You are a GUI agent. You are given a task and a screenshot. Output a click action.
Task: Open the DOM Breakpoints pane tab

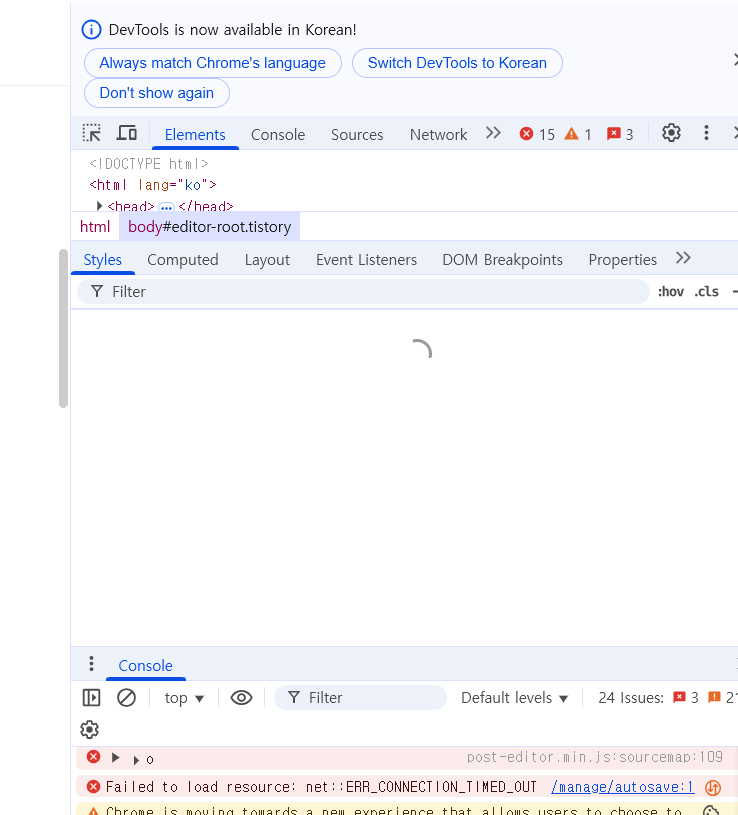[503, 259]
